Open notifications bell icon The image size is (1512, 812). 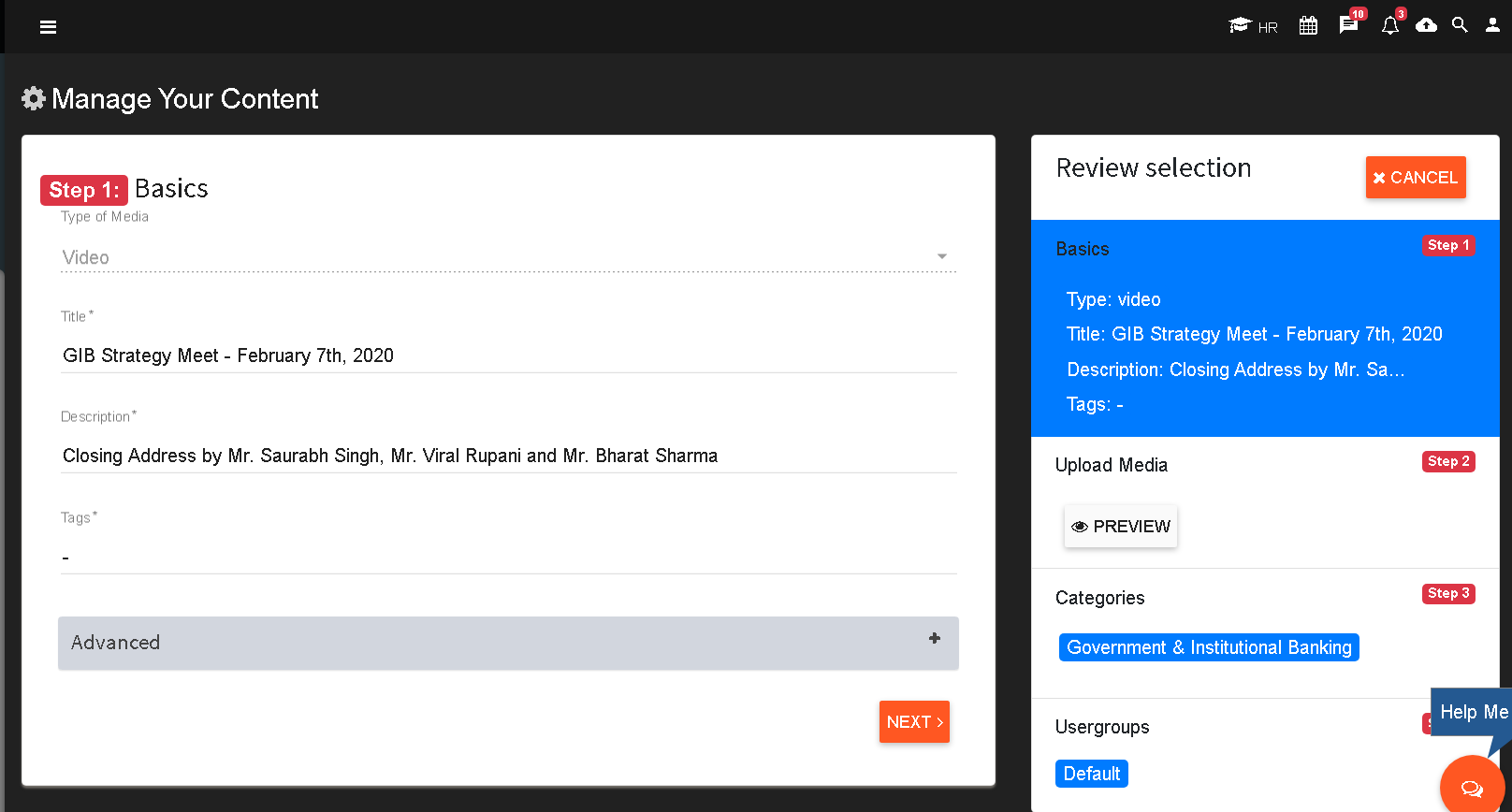click(x=1390, y=25)
